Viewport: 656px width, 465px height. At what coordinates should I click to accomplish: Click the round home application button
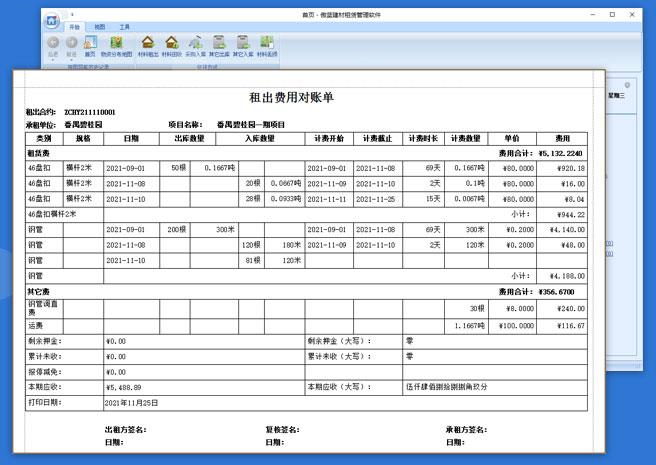point(52,20)
